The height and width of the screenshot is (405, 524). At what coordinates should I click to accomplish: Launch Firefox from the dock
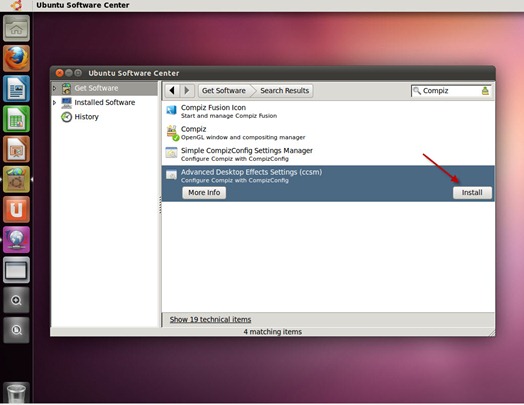[16, 58]
